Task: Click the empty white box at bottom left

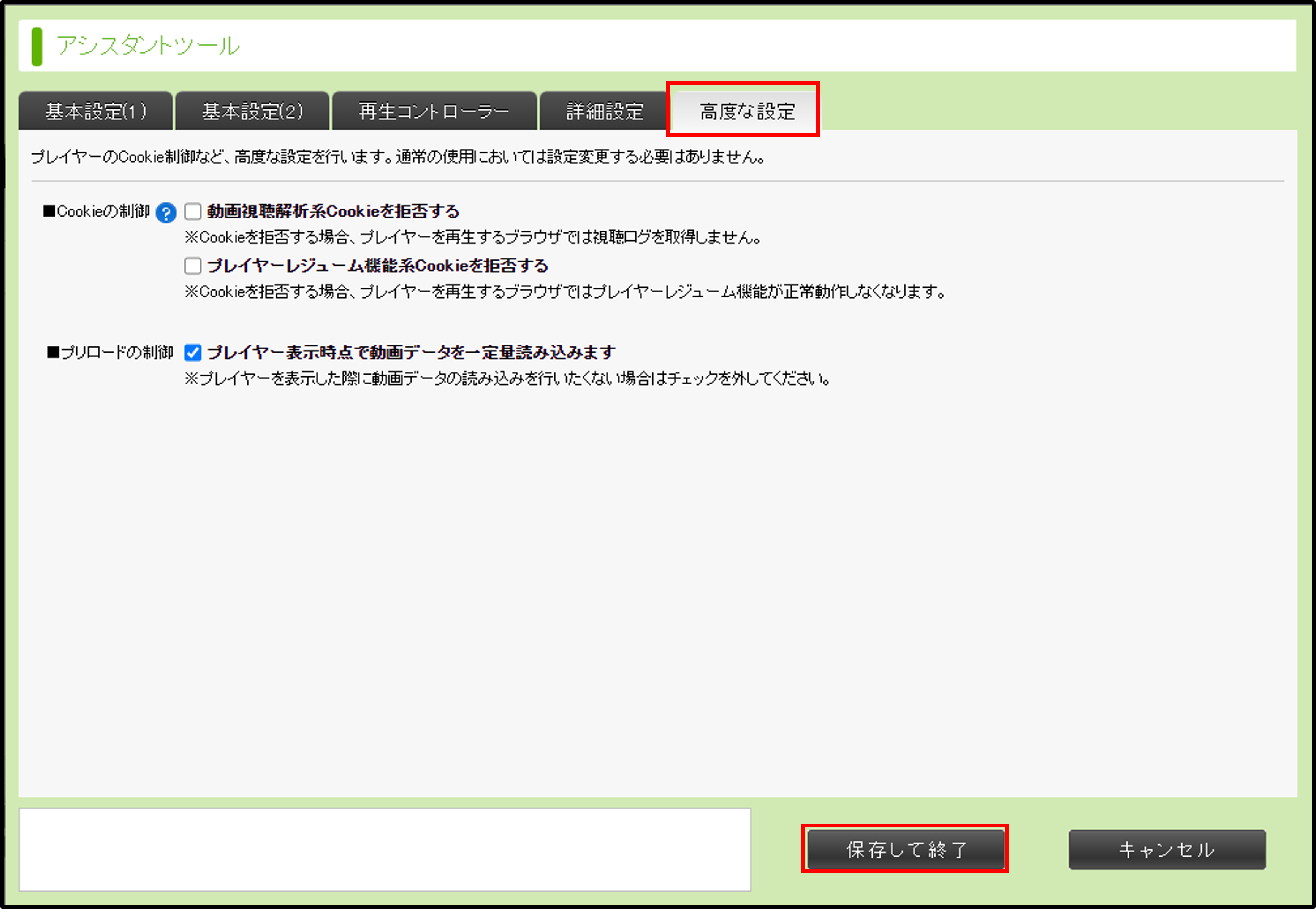Action: (x=385, y=849)
